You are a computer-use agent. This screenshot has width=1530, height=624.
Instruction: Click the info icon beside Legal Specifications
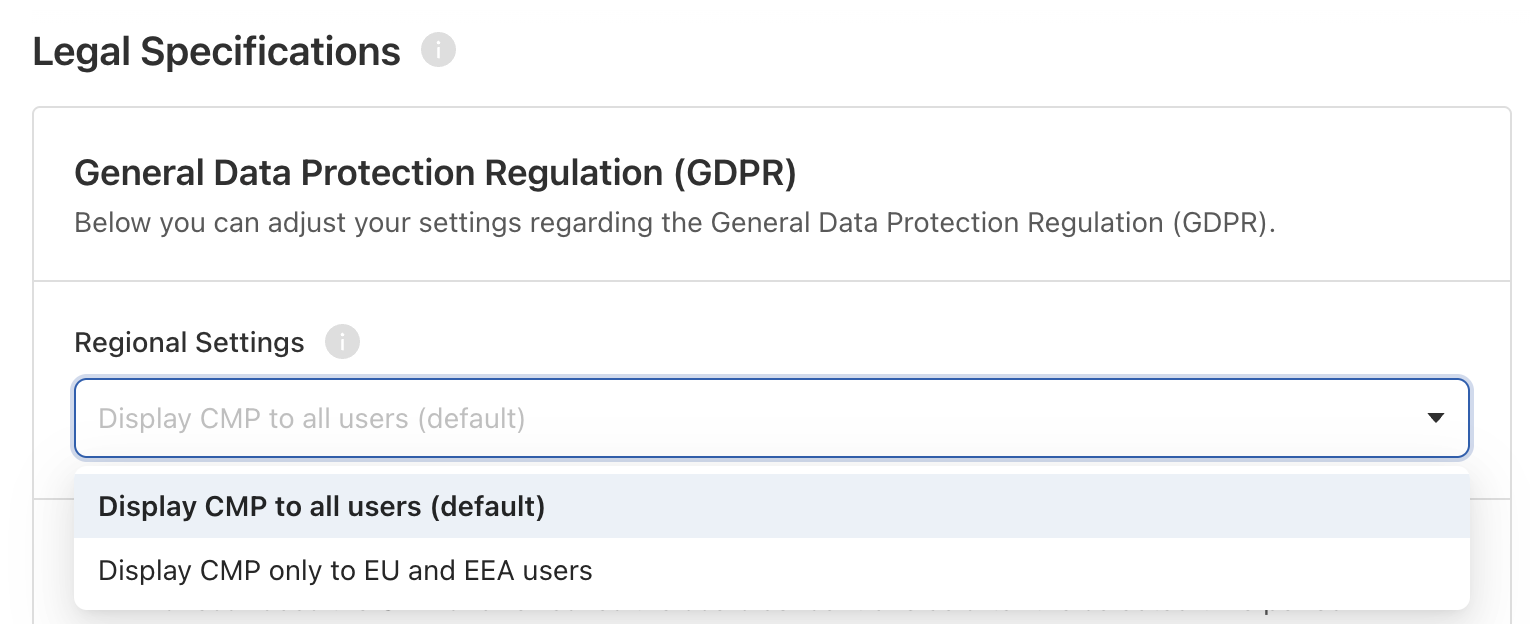point(438,50)
